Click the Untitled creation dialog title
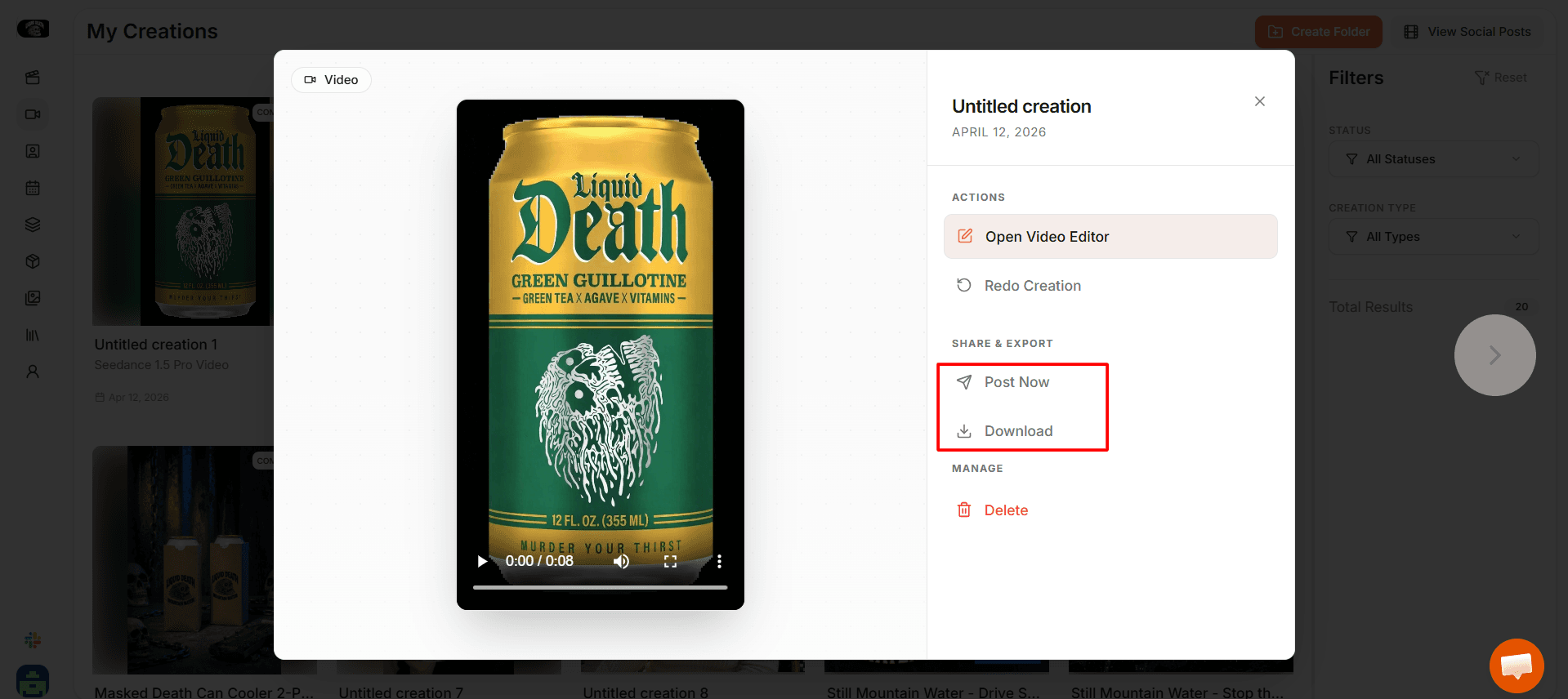1568x699 pixels. [x=1021, y=106]
